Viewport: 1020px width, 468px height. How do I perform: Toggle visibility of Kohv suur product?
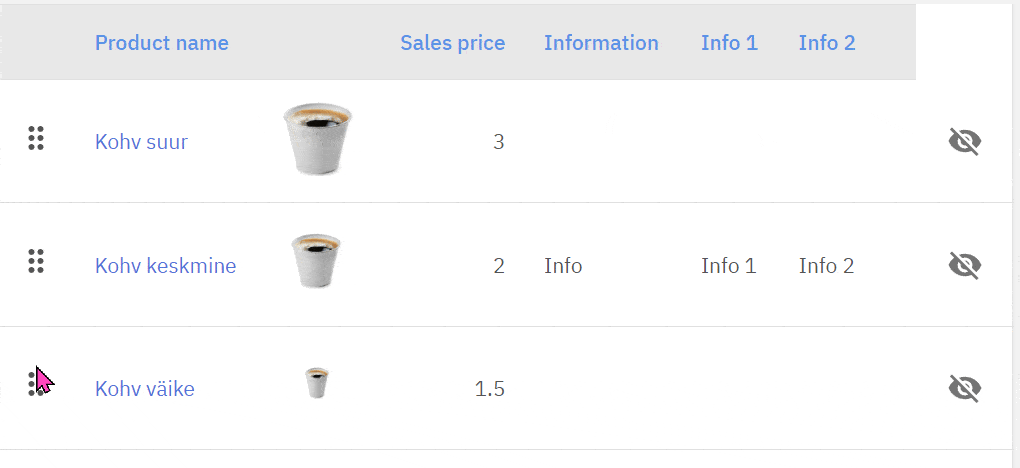(x=964, y=142)
